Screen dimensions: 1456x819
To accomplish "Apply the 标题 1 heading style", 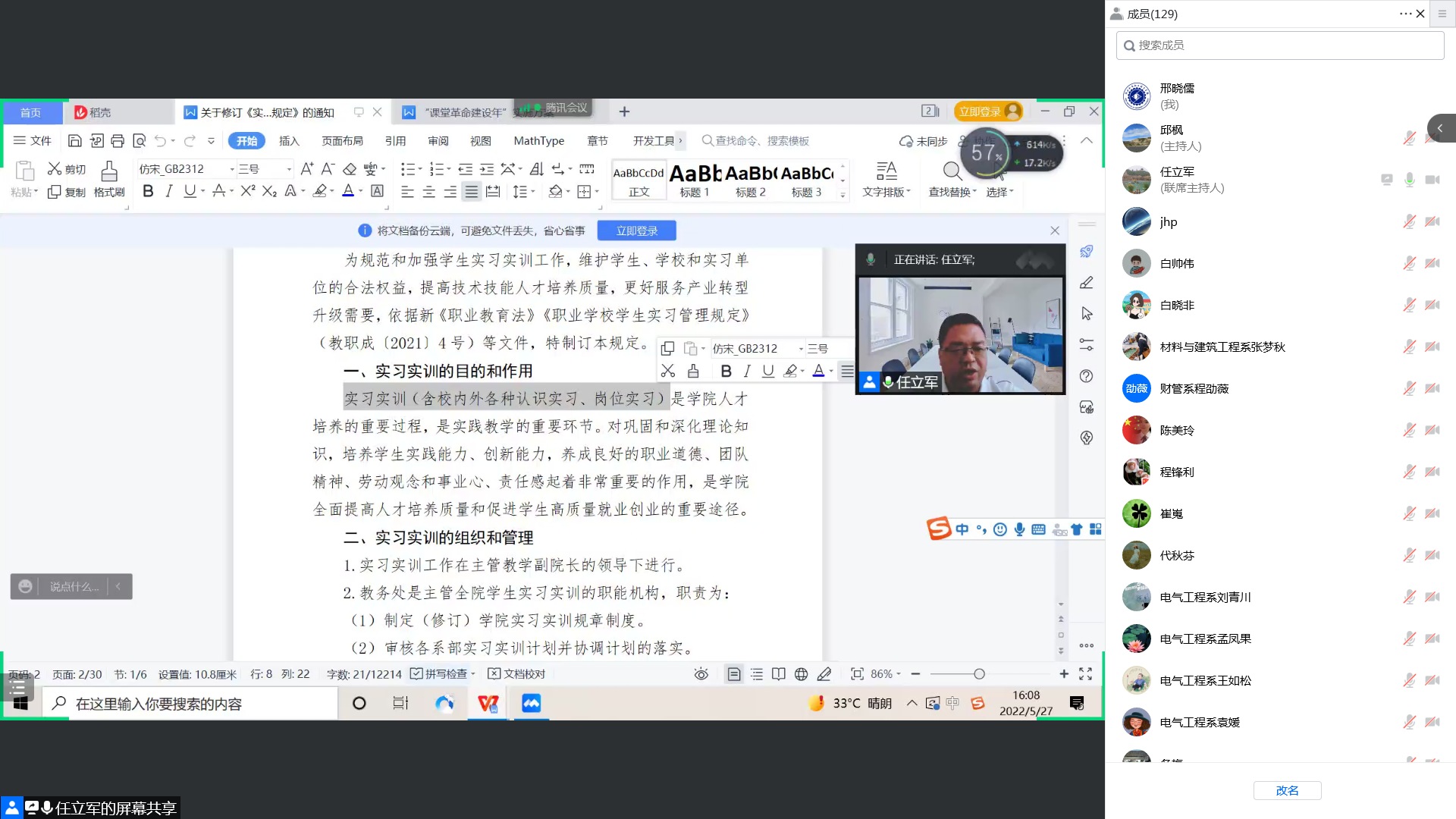I will pos(695,180).
